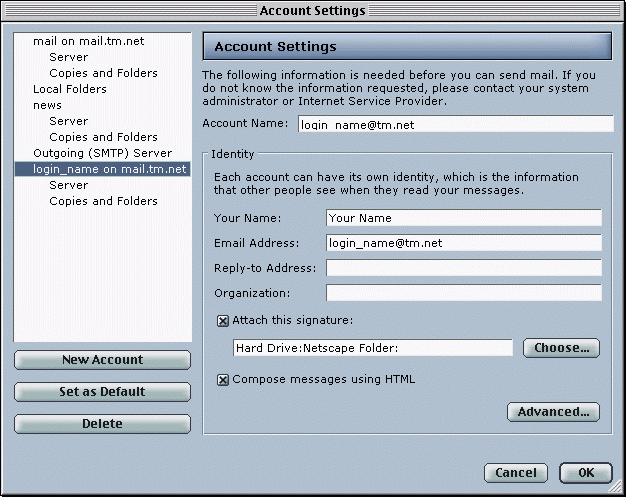Select 'mail on mail.tm.net' account in tree
The image size is (626, 497).
[88, 41]
